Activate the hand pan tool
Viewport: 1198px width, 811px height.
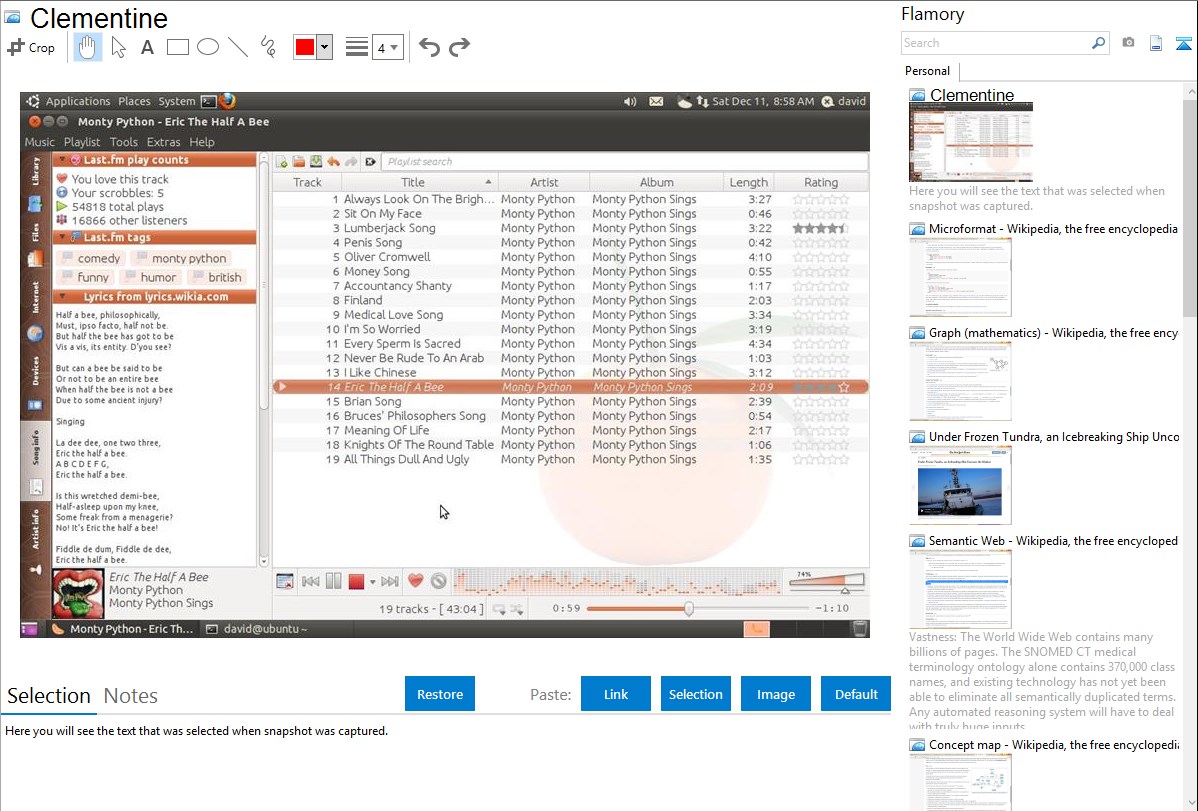pyautogui.click(x=87, y=47)
